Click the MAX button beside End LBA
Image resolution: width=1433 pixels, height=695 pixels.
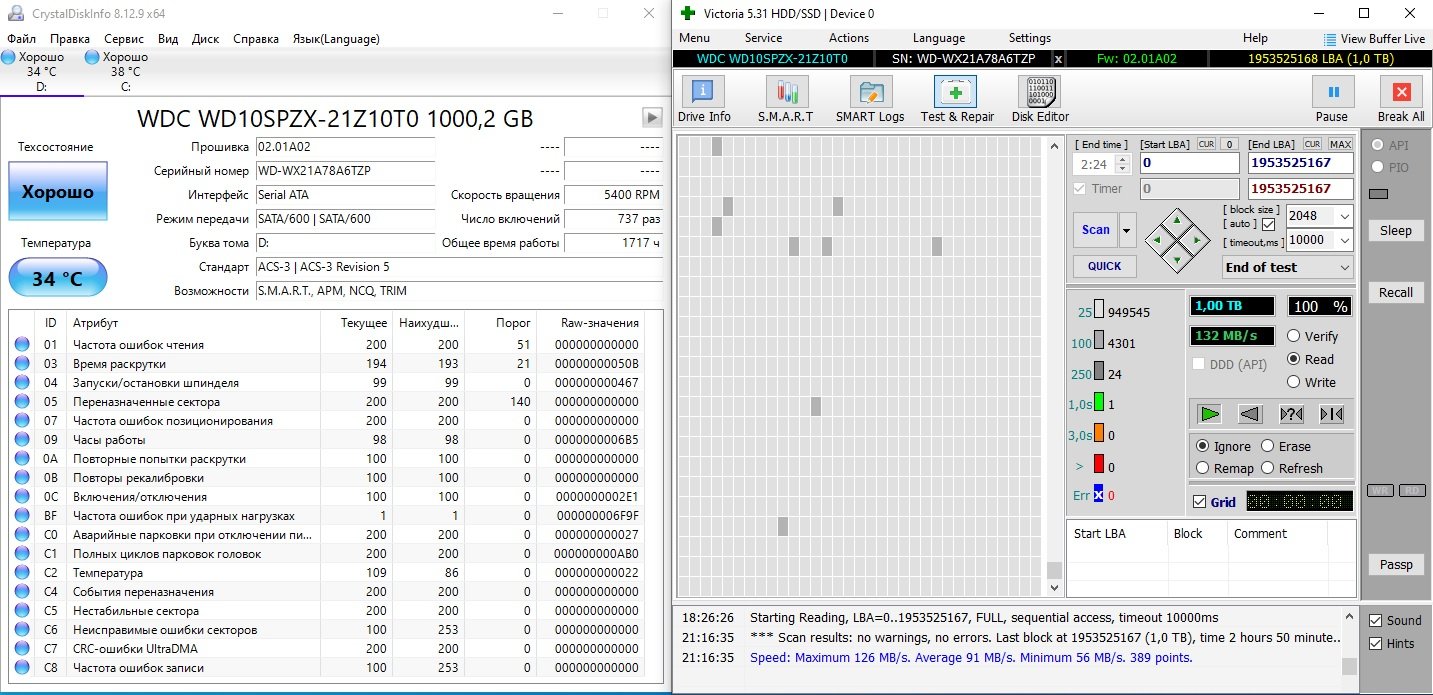click(x=1340, y=144)
